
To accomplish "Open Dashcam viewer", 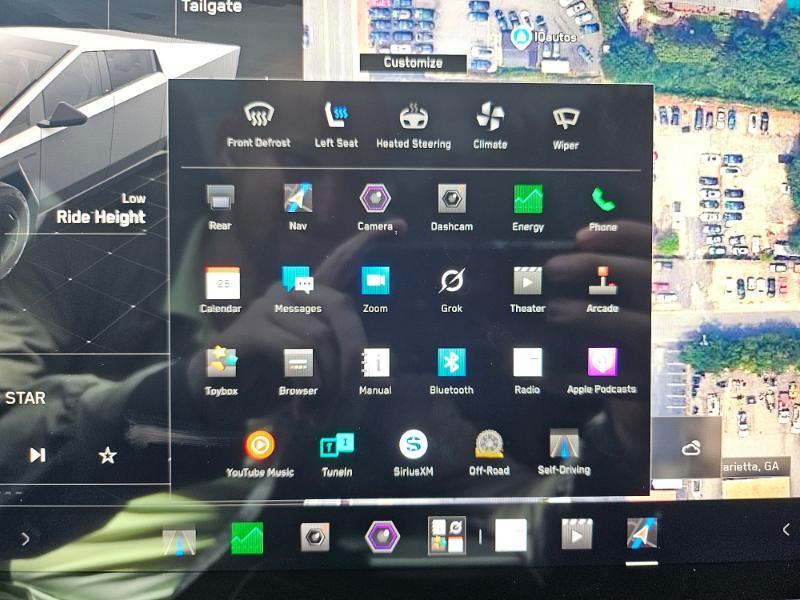I will tap(452, 207).
